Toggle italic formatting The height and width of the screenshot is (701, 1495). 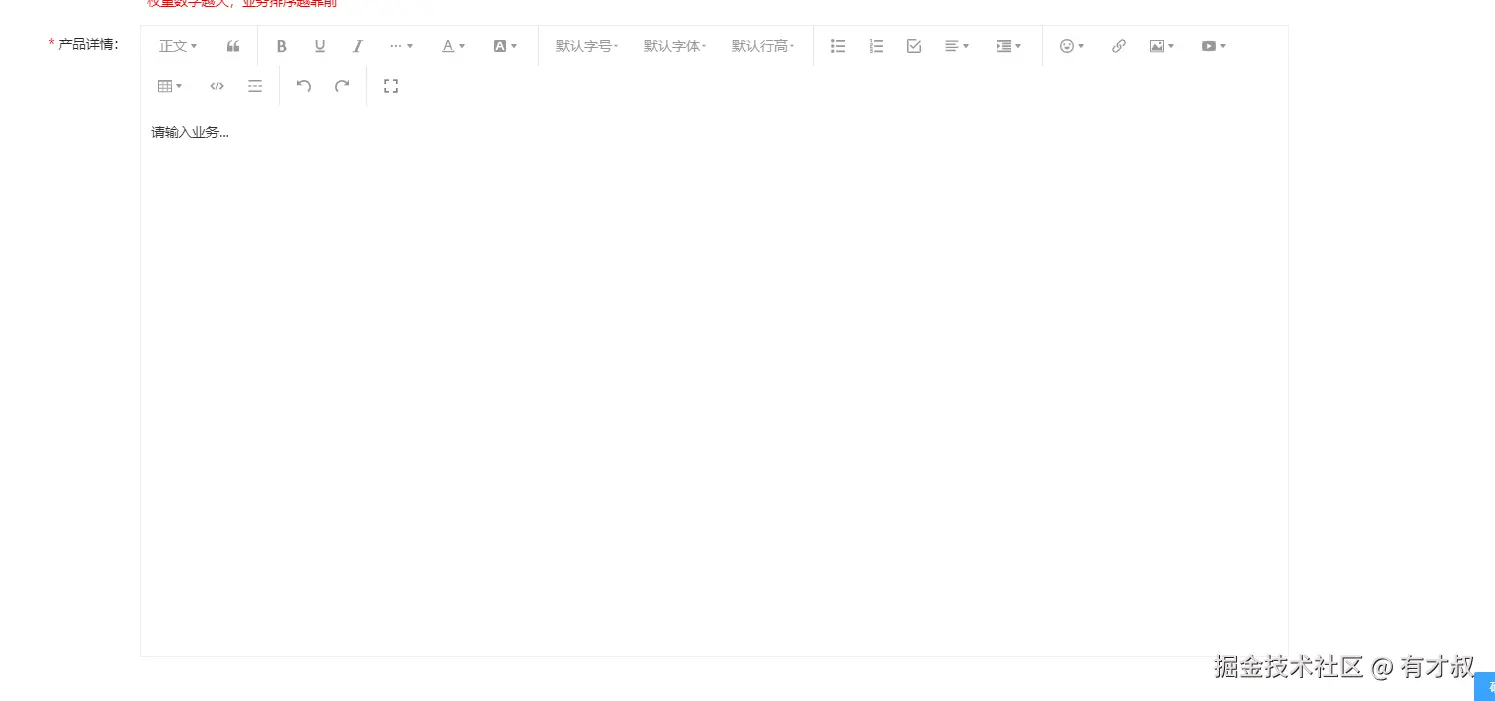coord(358,46)
